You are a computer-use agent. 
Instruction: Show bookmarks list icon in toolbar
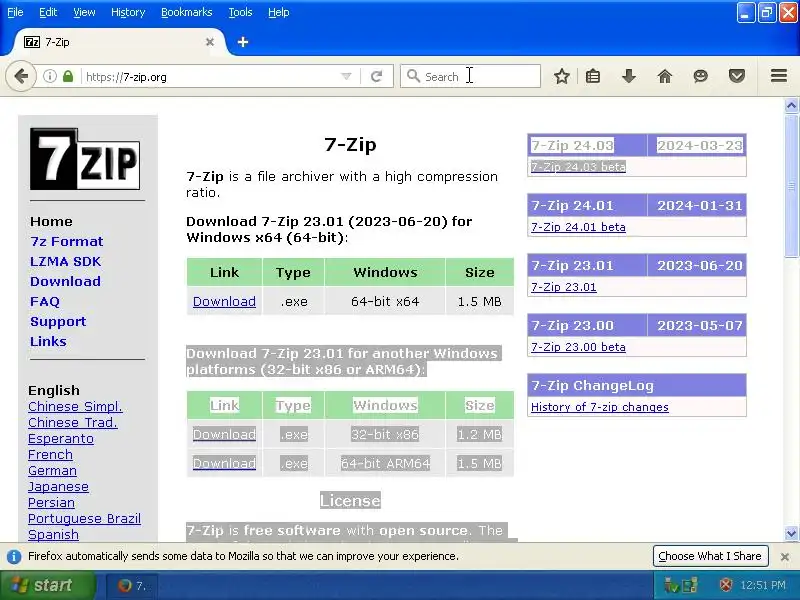click(593, 77)
